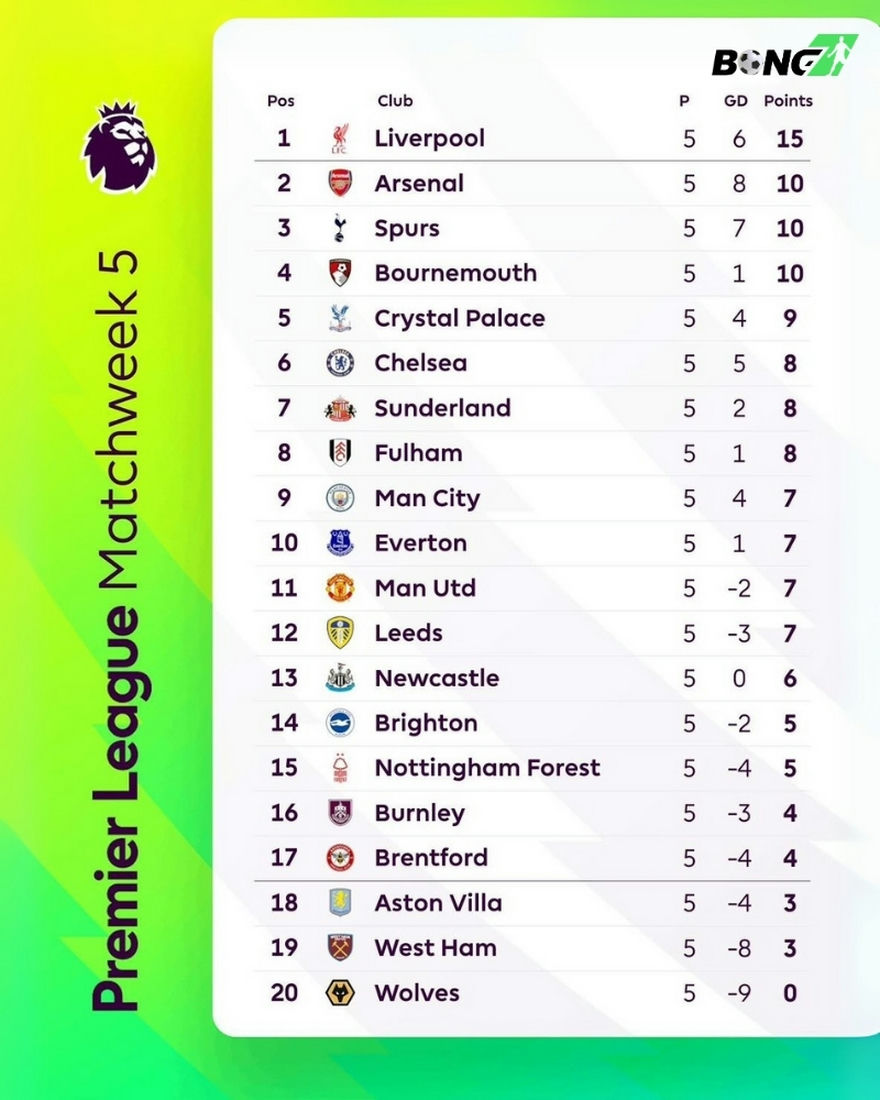
Task: Click the Club column header
Action: pos(395,101)
